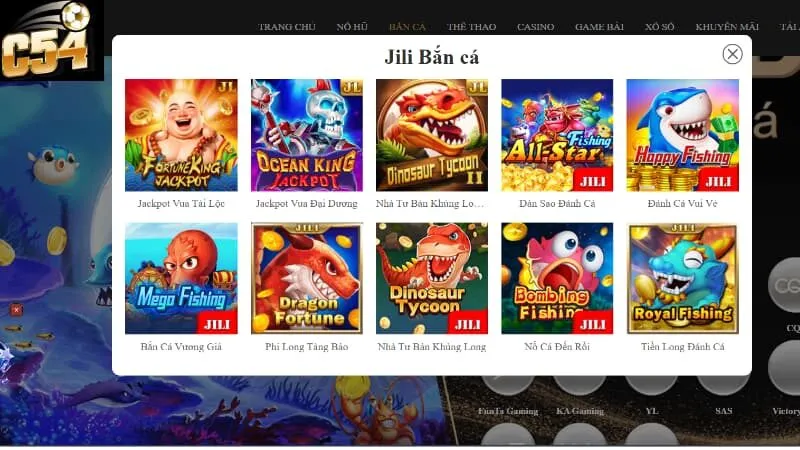Screen dimensions: 800x450
Task: Open the Fortune King Jackpot game
Action: [x=181, y=135]
